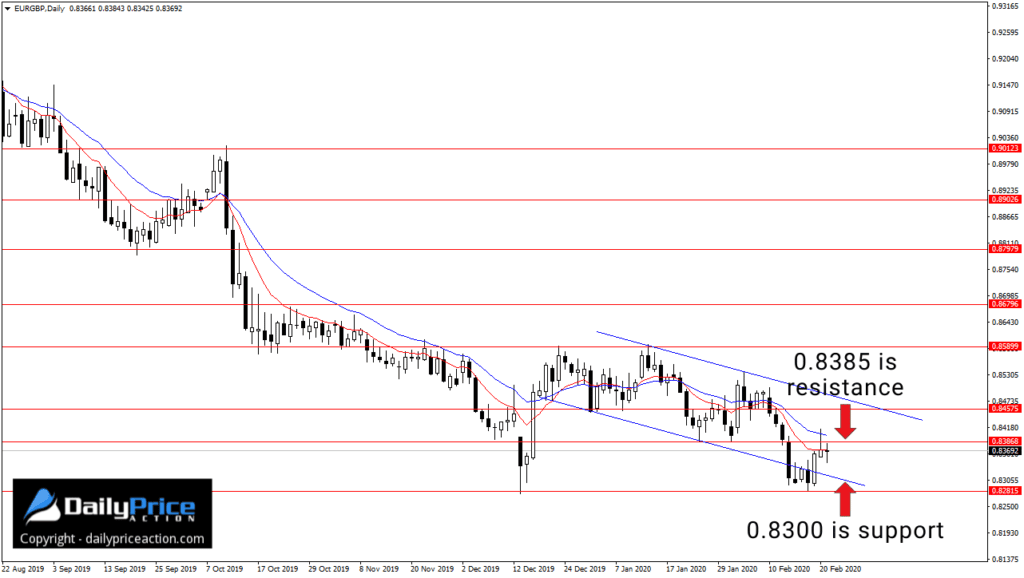The height and width of the screenshot is (578, 1024).
Task: Click the 0.82500 price scale value
Action: pyautogui.click(x=1006, y=506)
